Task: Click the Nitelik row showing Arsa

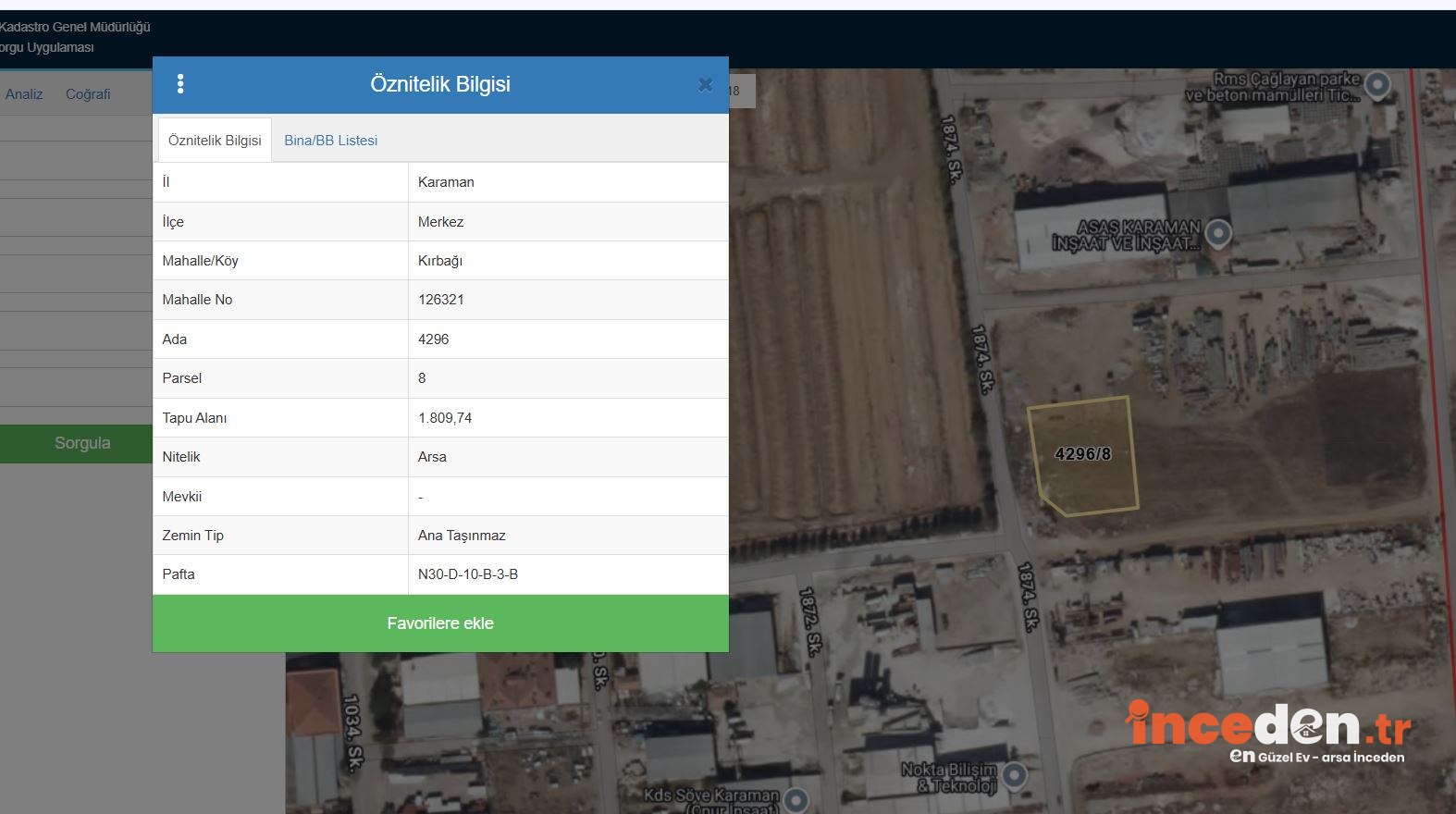Action: tap(440, 457)
